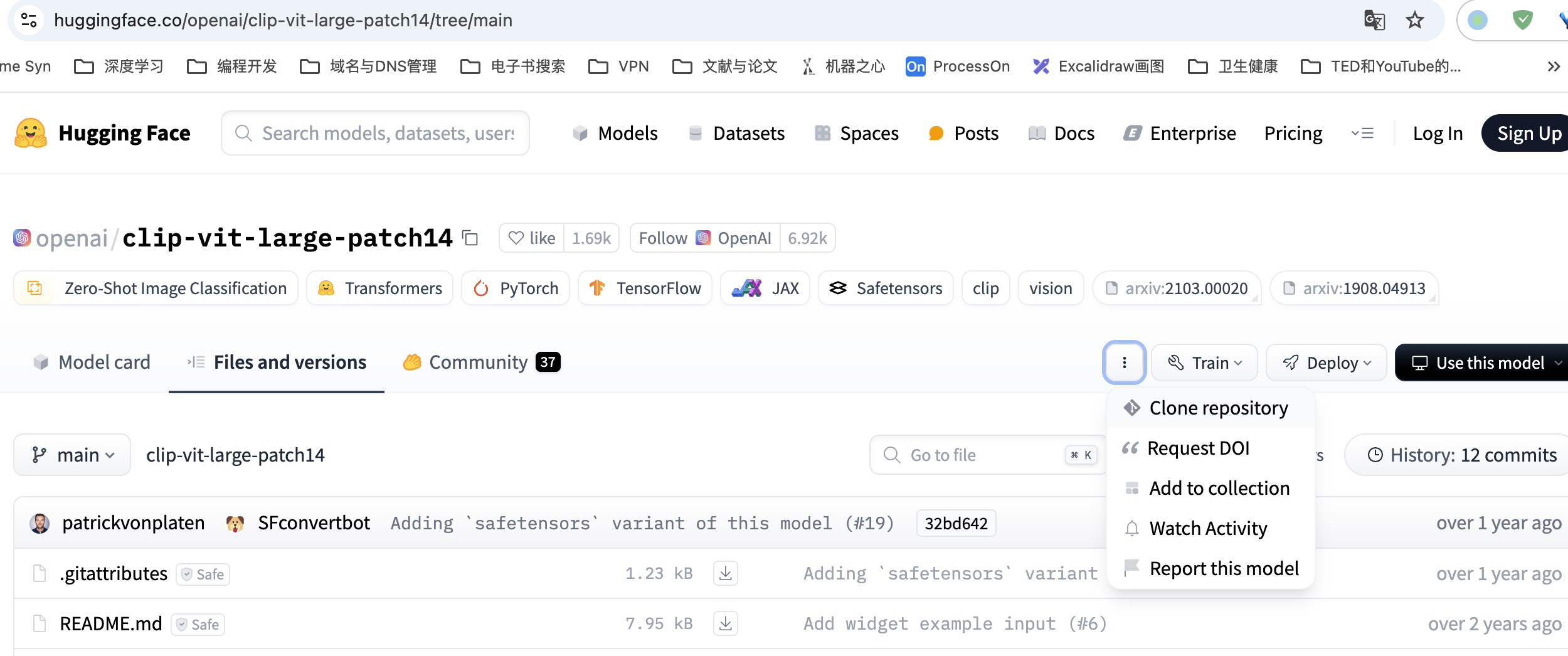Open the main branch selector
Screen dimensions: 1568x656
(x=72, y=455)
